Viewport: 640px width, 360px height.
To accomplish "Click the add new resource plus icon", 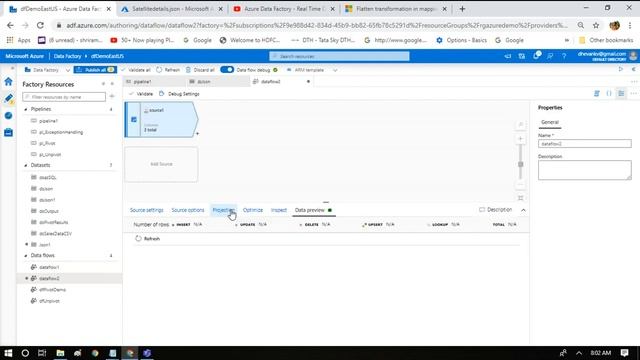I will point(112,97).
